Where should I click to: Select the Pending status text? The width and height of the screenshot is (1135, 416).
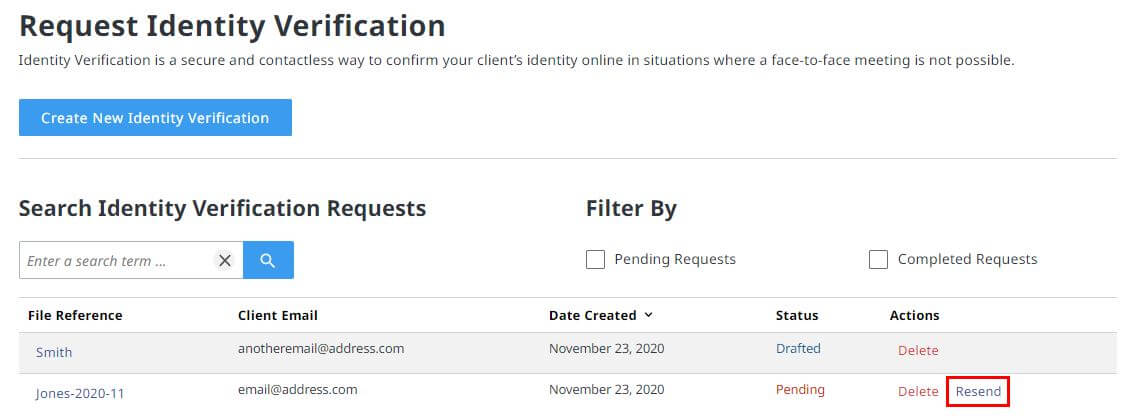(800, 389)
